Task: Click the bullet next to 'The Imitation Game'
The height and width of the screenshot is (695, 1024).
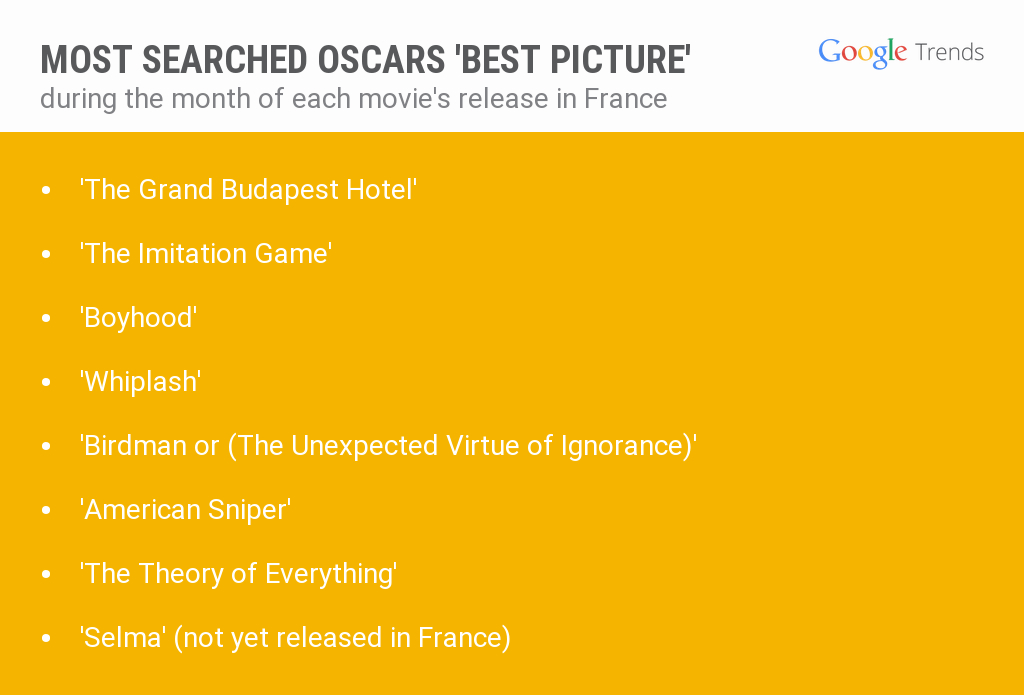Action: tap(46, 254)
